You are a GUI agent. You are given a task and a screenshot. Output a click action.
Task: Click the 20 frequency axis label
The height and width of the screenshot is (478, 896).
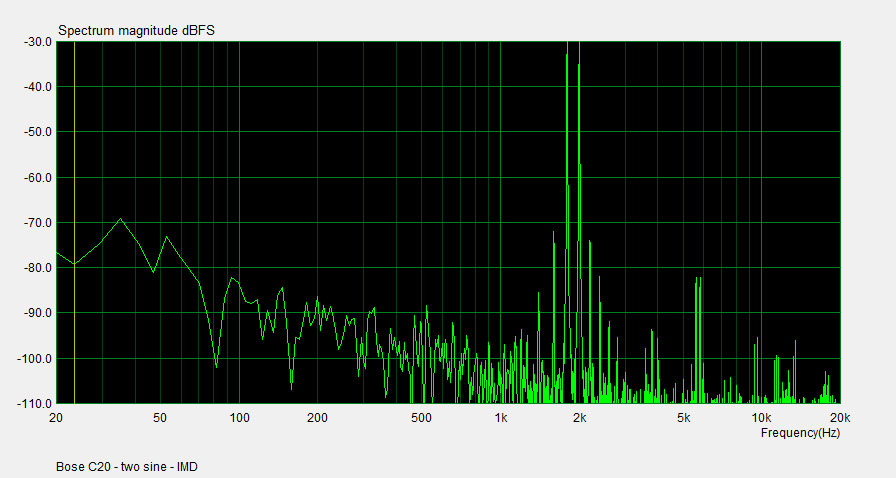click(56, 418)
